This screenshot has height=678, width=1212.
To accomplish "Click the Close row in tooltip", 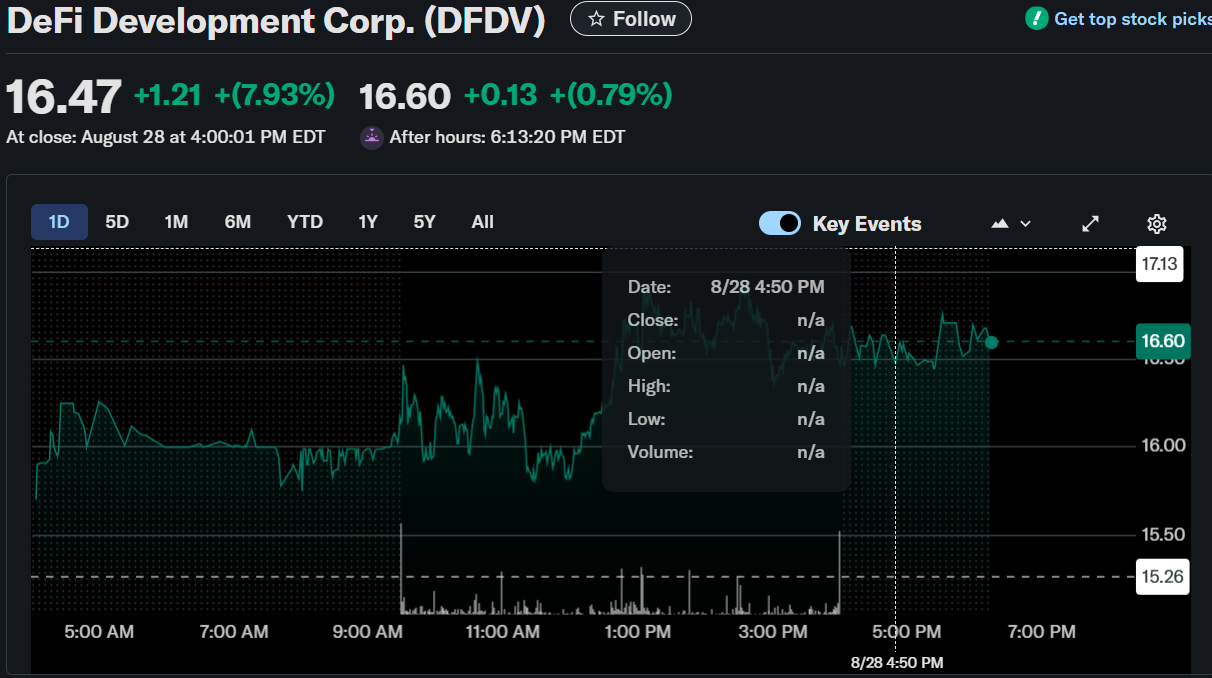I will [726, 320].
